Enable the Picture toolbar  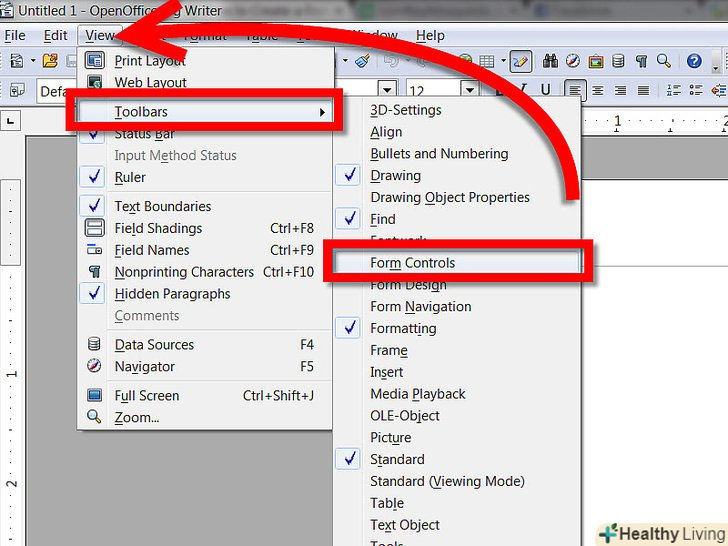pyautogui.click(x=457, y=437)
